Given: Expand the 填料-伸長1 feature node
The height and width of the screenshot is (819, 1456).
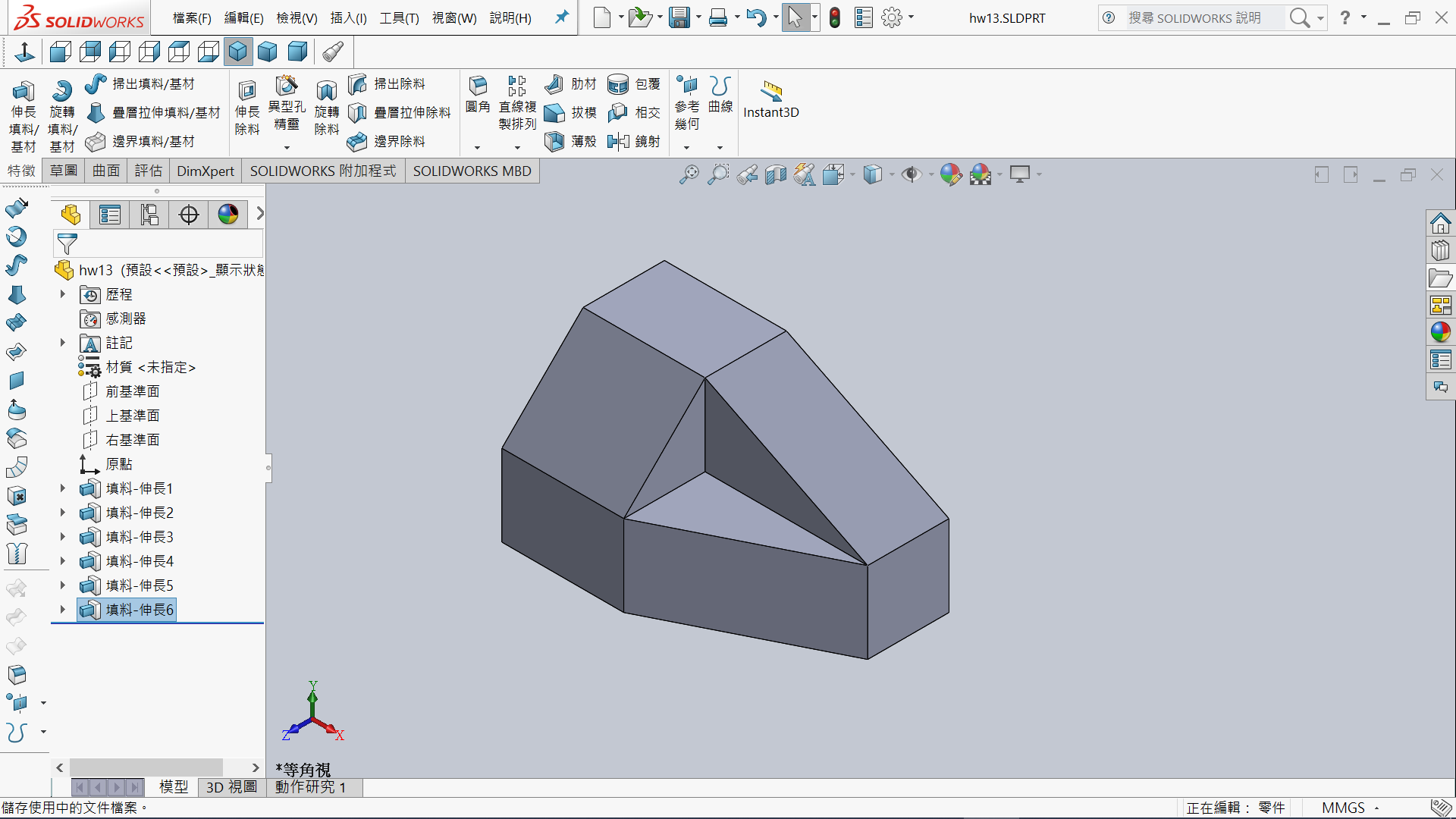Looking at the screenshot, I should pos(63,488).
